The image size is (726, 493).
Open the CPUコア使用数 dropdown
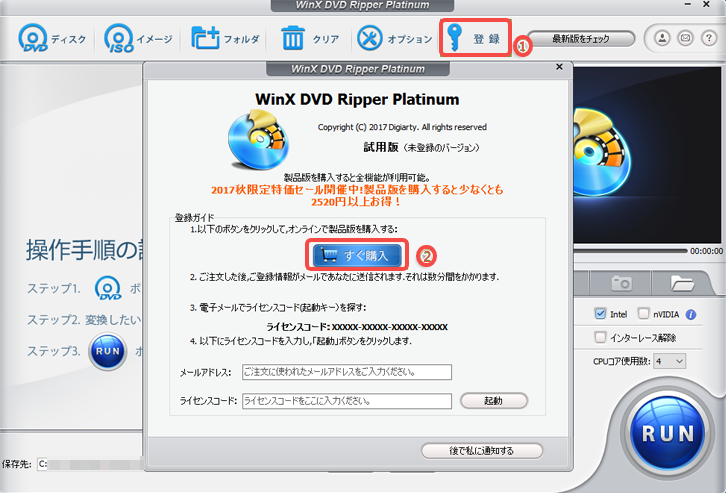coord(670,361)
